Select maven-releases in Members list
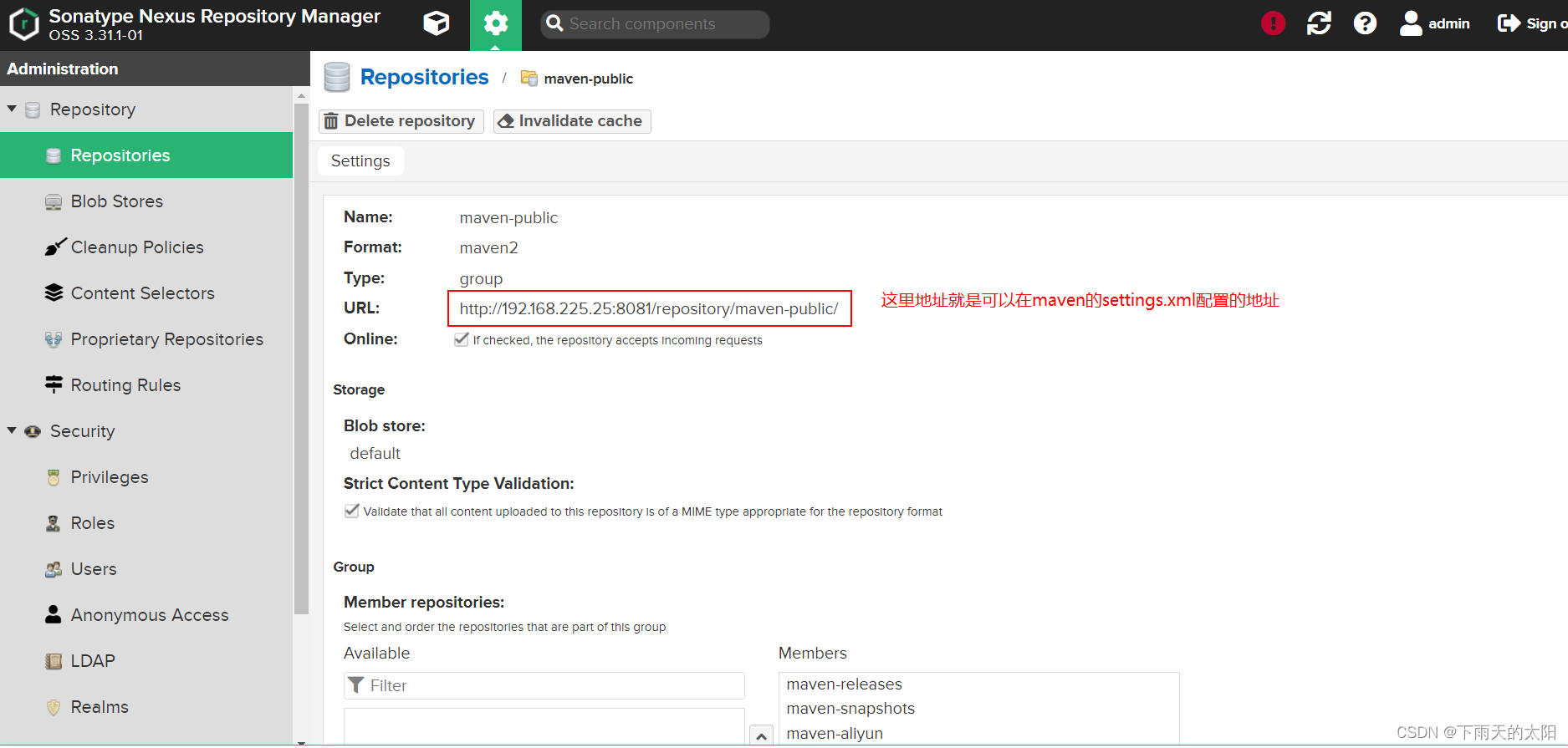 pyautogui.click(x=845, y=684)
